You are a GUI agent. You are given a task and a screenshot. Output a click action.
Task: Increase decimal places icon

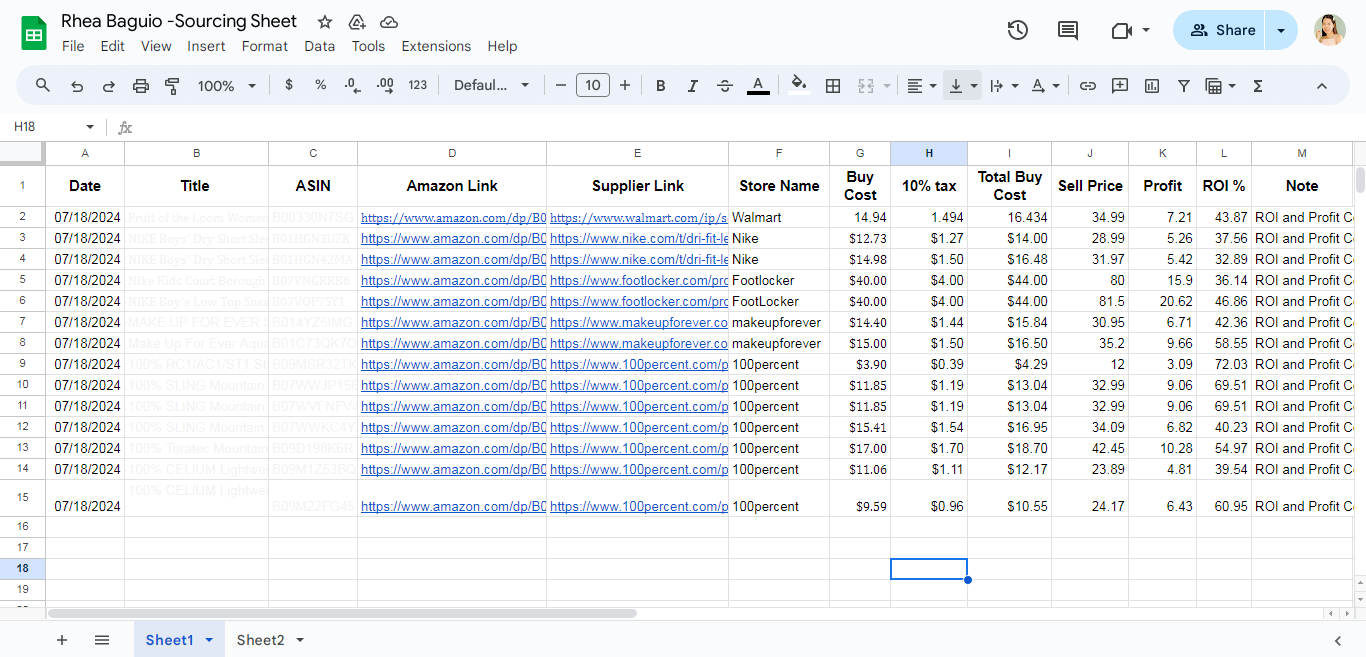385,85
